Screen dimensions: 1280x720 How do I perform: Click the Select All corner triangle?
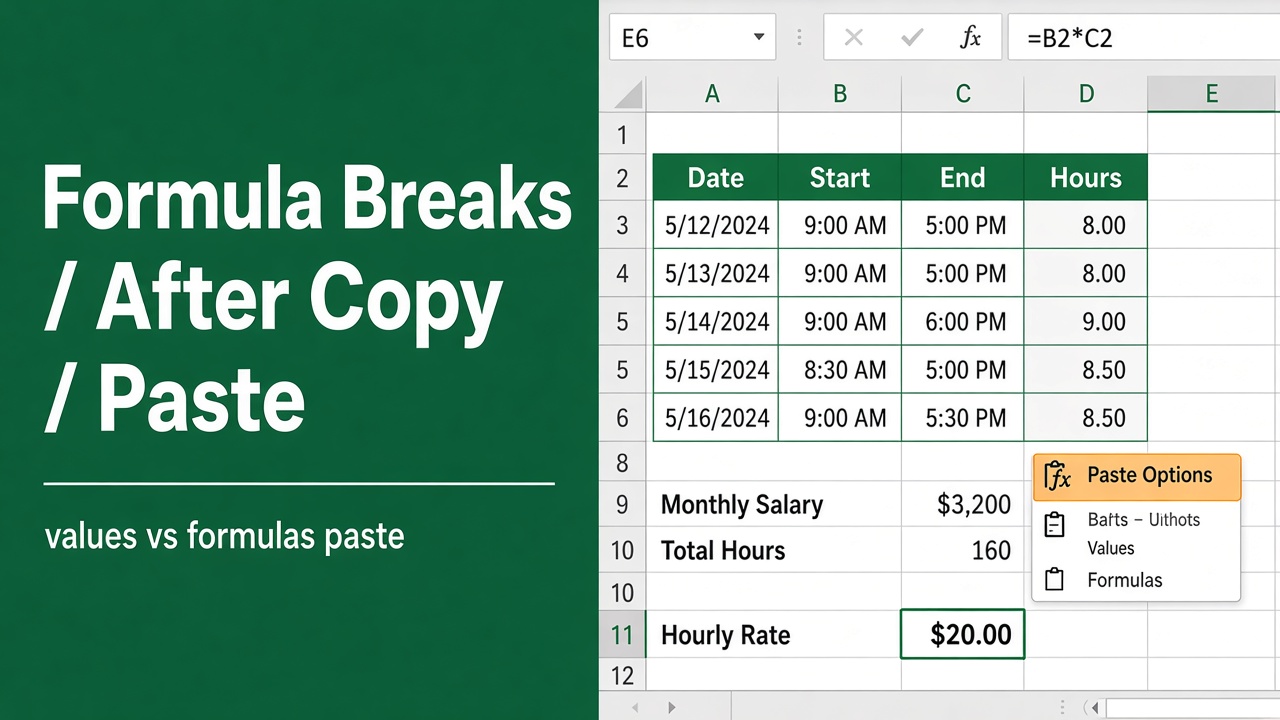click(627, 94)
